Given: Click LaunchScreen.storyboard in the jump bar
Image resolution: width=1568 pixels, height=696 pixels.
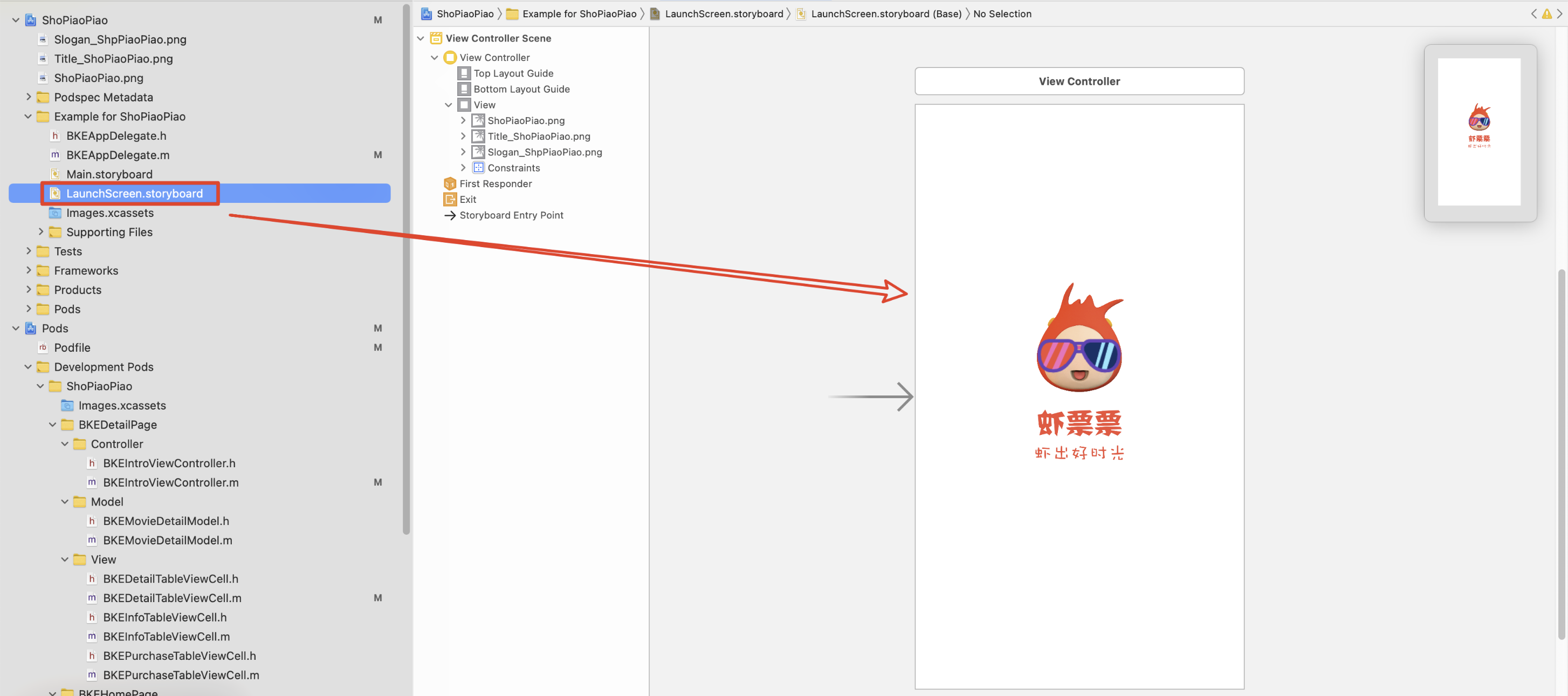Looking at the screenshot, I should point(724,14).
